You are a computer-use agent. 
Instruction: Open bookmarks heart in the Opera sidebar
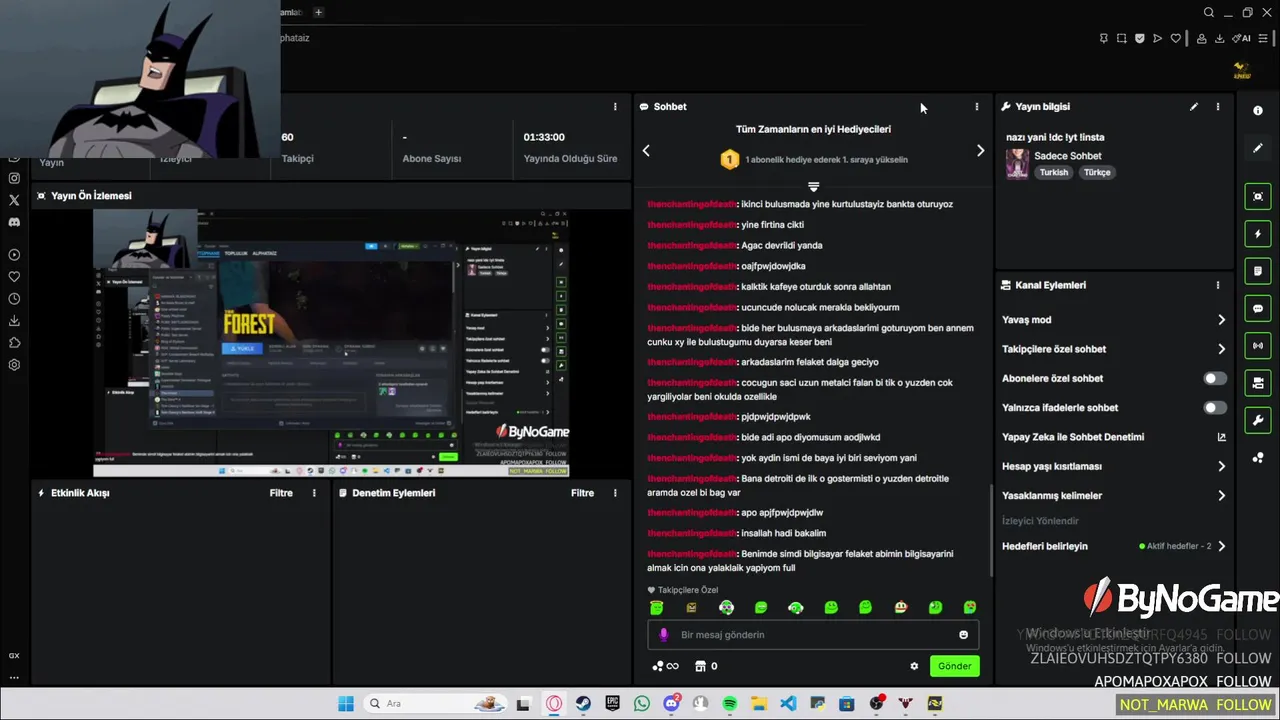(x=14, y=277)
